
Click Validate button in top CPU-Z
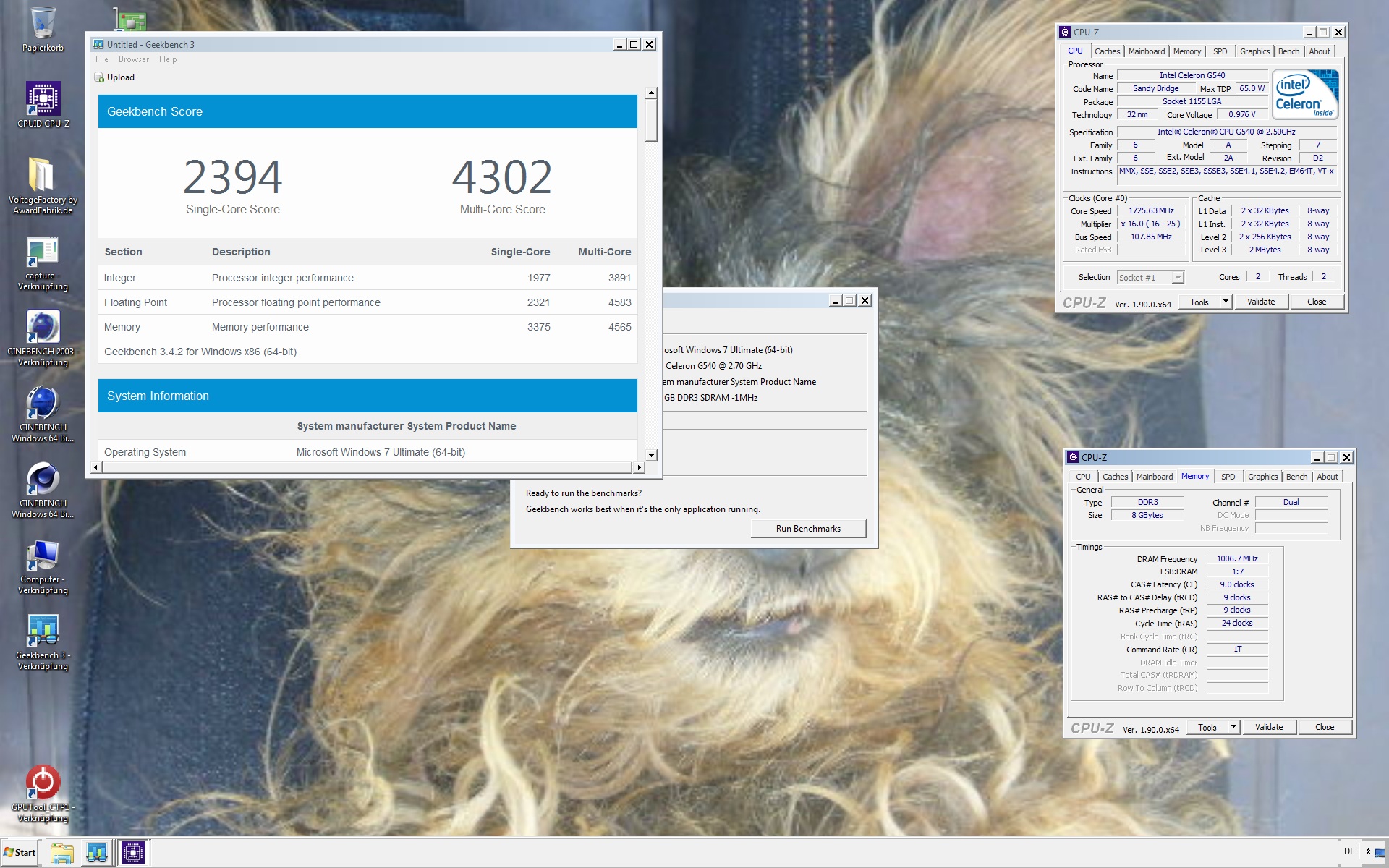pyautogui.click(x=1261, y=302)
